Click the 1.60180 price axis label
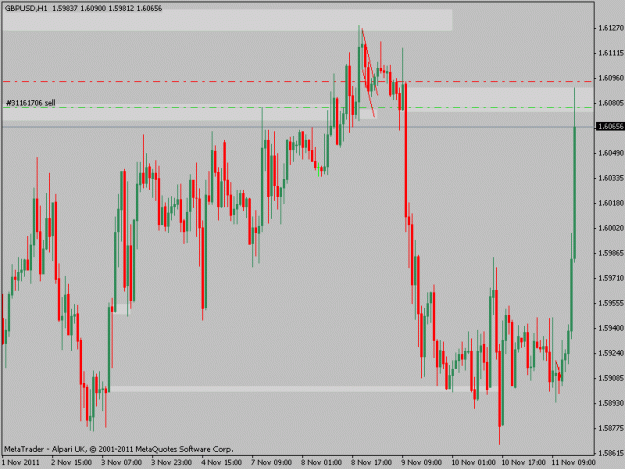Image resolution: width=625 pixels, height=469 pixels. pos(610,203)
